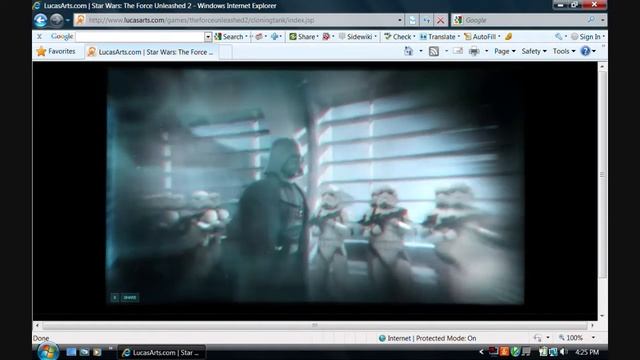Open the Tools menu
The height and width of the screenshot is (360, 640).
tap(564, 51)
